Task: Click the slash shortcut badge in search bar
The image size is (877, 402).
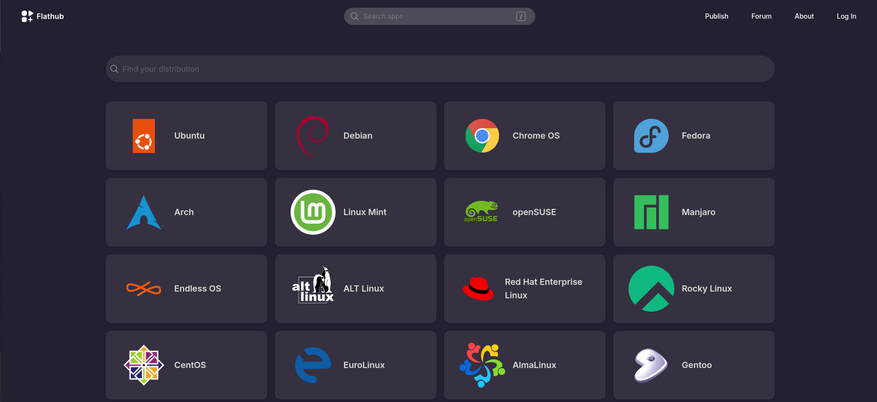Action: pos(521,16)
